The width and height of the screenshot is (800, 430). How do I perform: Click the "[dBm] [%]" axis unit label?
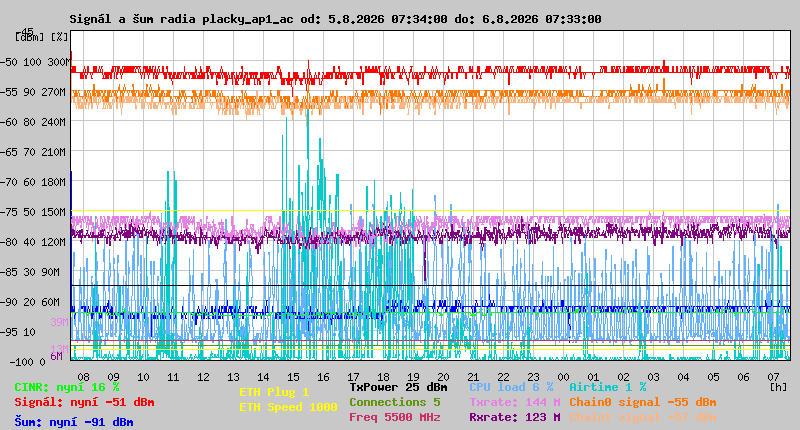[41, 37]
